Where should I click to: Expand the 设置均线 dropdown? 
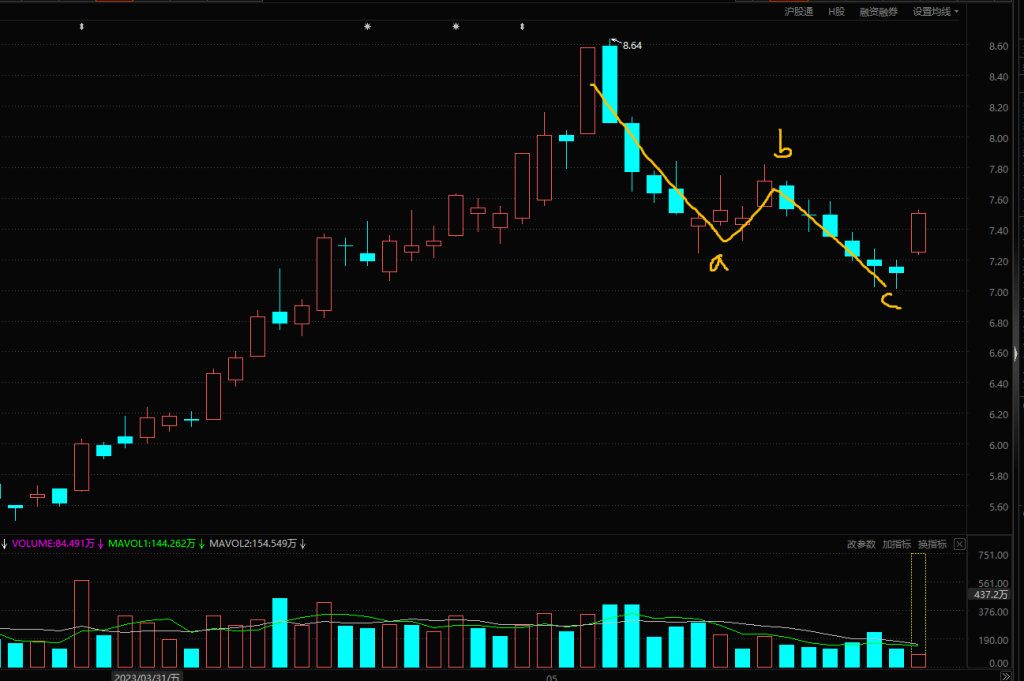935,12
